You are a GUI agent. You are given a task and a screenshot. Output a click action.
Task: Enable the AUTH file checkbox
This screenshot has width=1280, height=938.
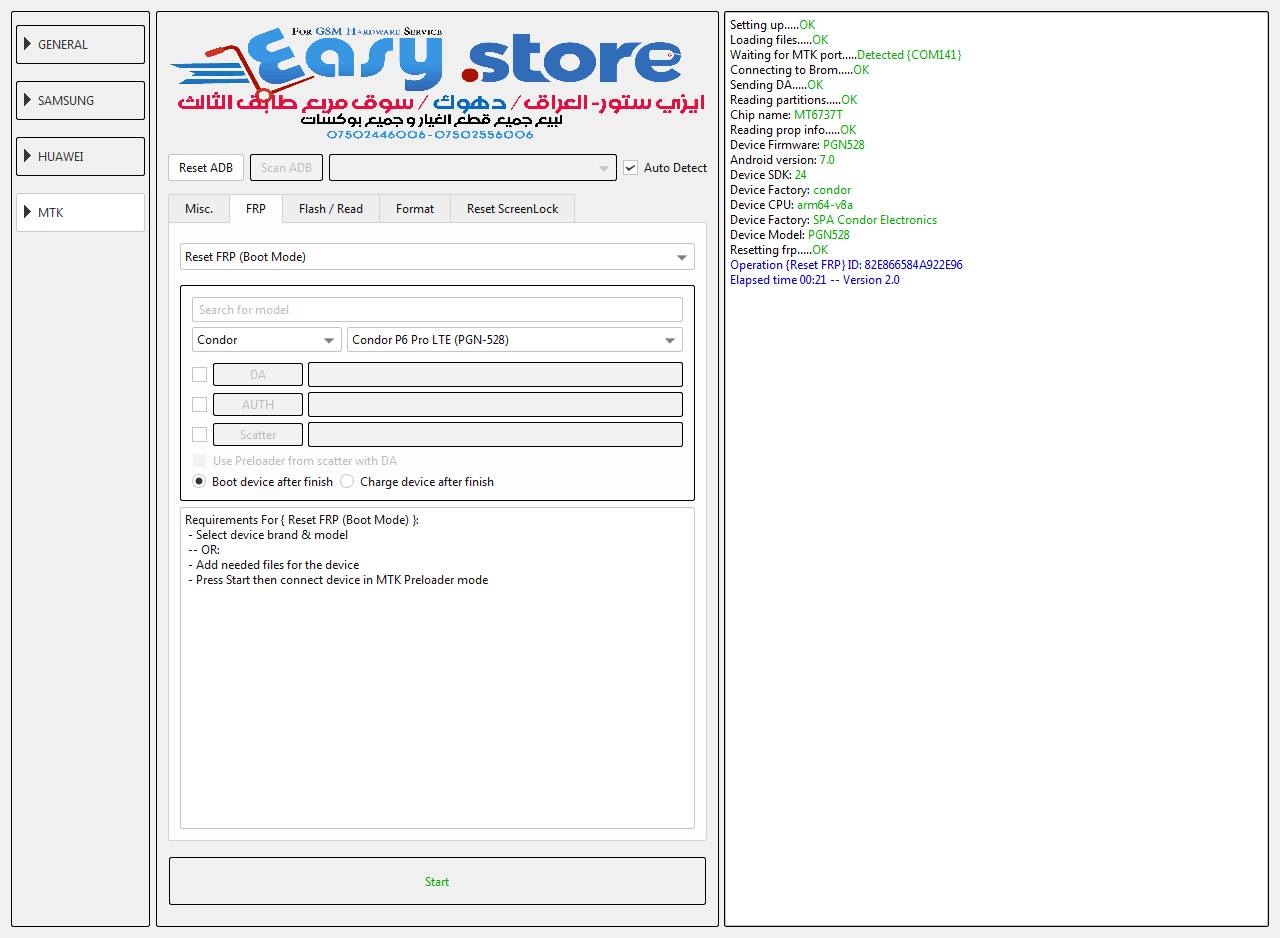pyautogui.click(x=200, y=405)
